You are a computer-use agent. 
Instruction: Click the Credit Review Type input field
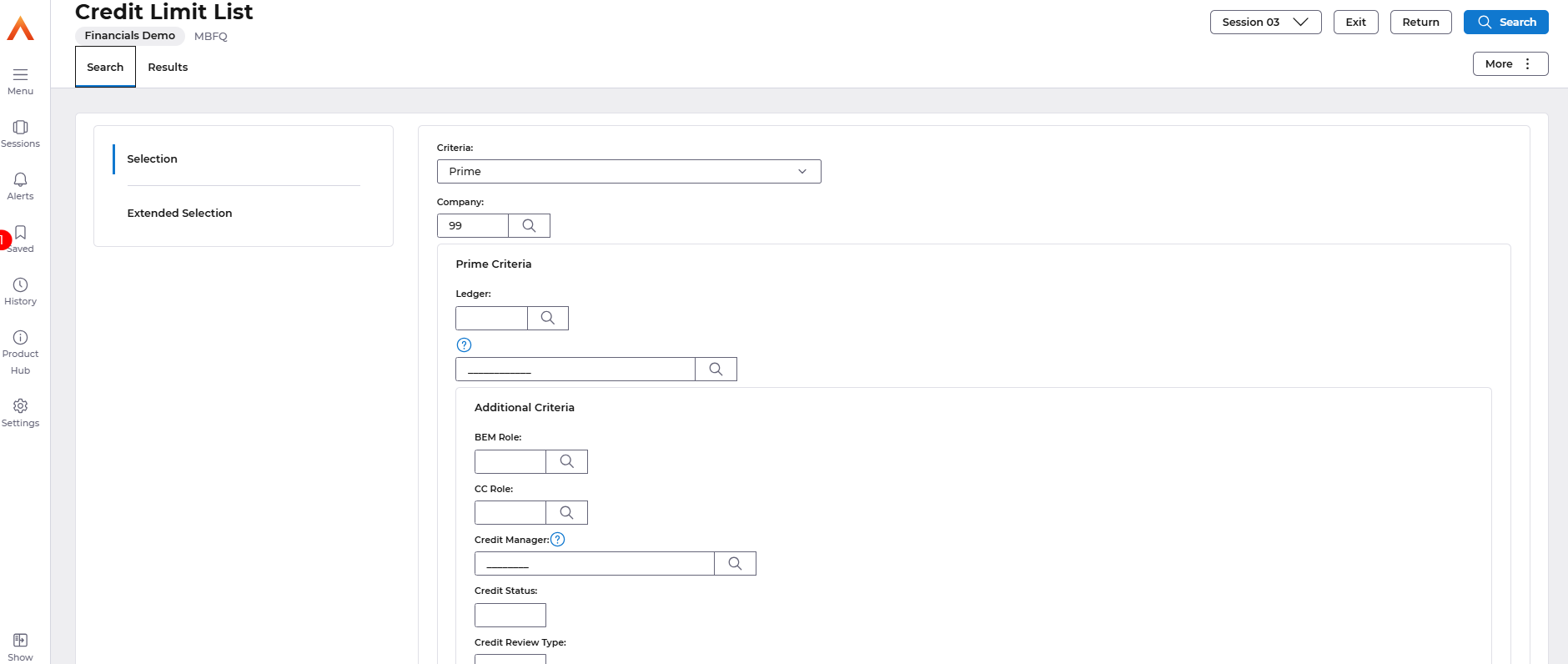[510, 659]
